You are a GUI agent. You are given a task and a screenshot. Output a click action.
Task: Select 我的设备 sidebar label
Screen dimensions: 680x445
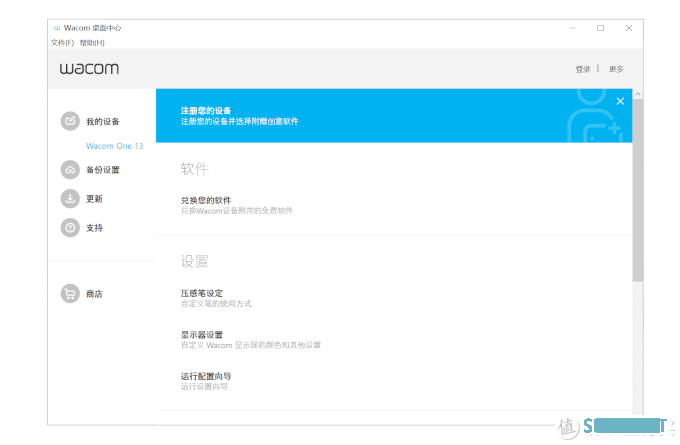click(103, 121)
